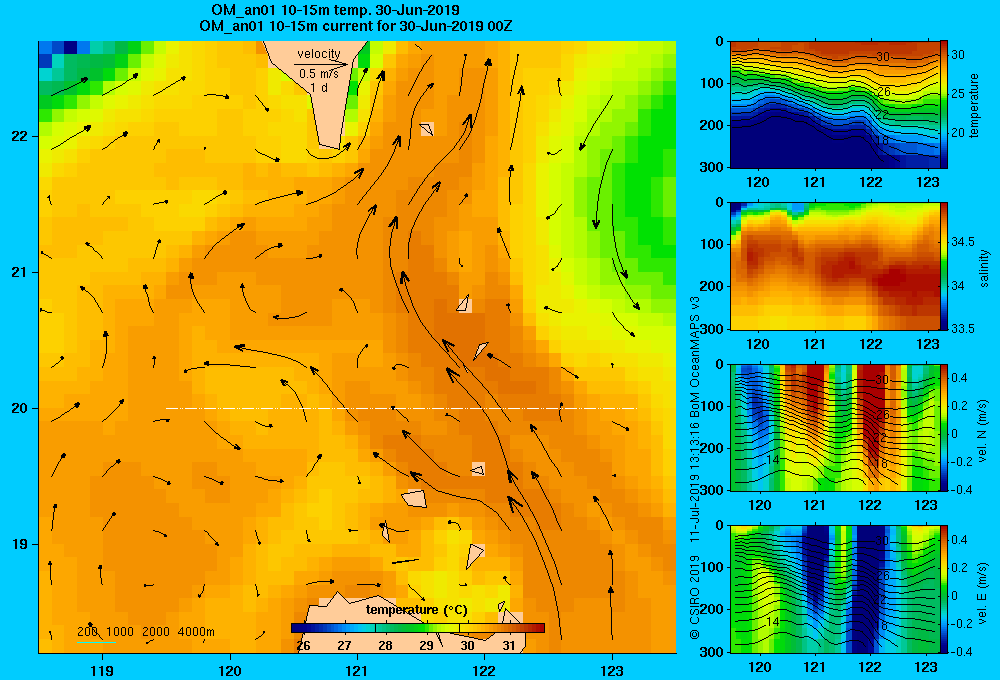The height and width of the screenshot is (680, 1000).
Task: Click longitude label 119 under the main map
Action: [102, 670]
